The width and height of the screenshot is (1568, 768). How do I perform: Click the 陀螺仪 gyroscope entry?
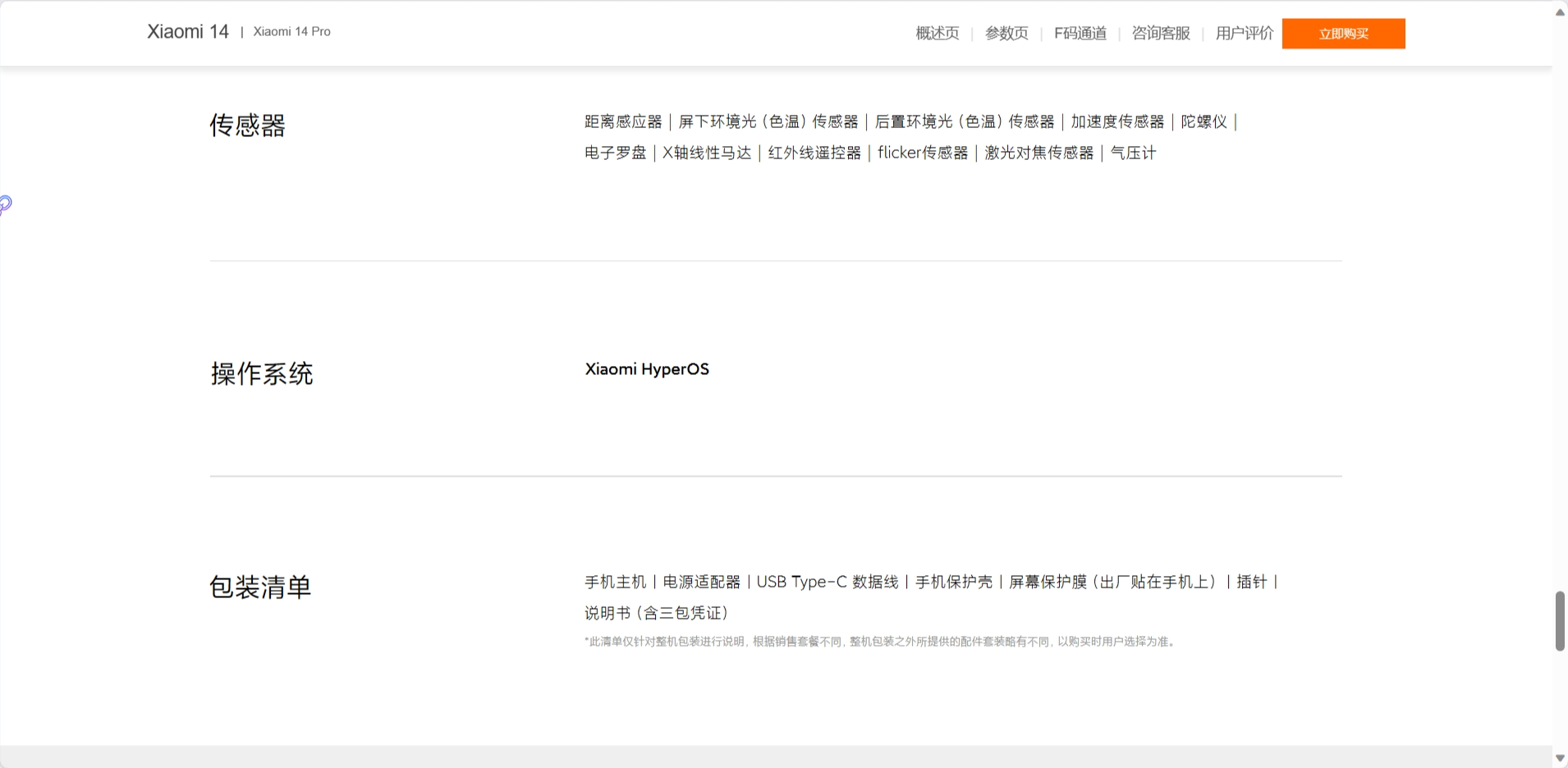[1204, 122]
